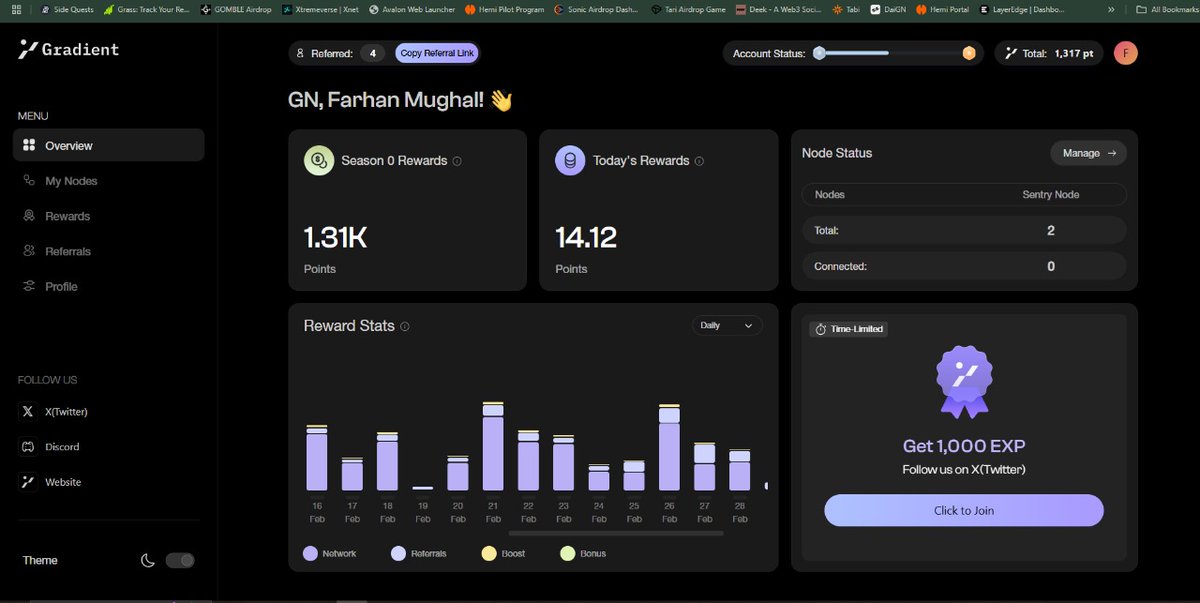Click the Reward Stats info icon
The width and height of the screenshot is (1200, 603).
pos(405,326)
